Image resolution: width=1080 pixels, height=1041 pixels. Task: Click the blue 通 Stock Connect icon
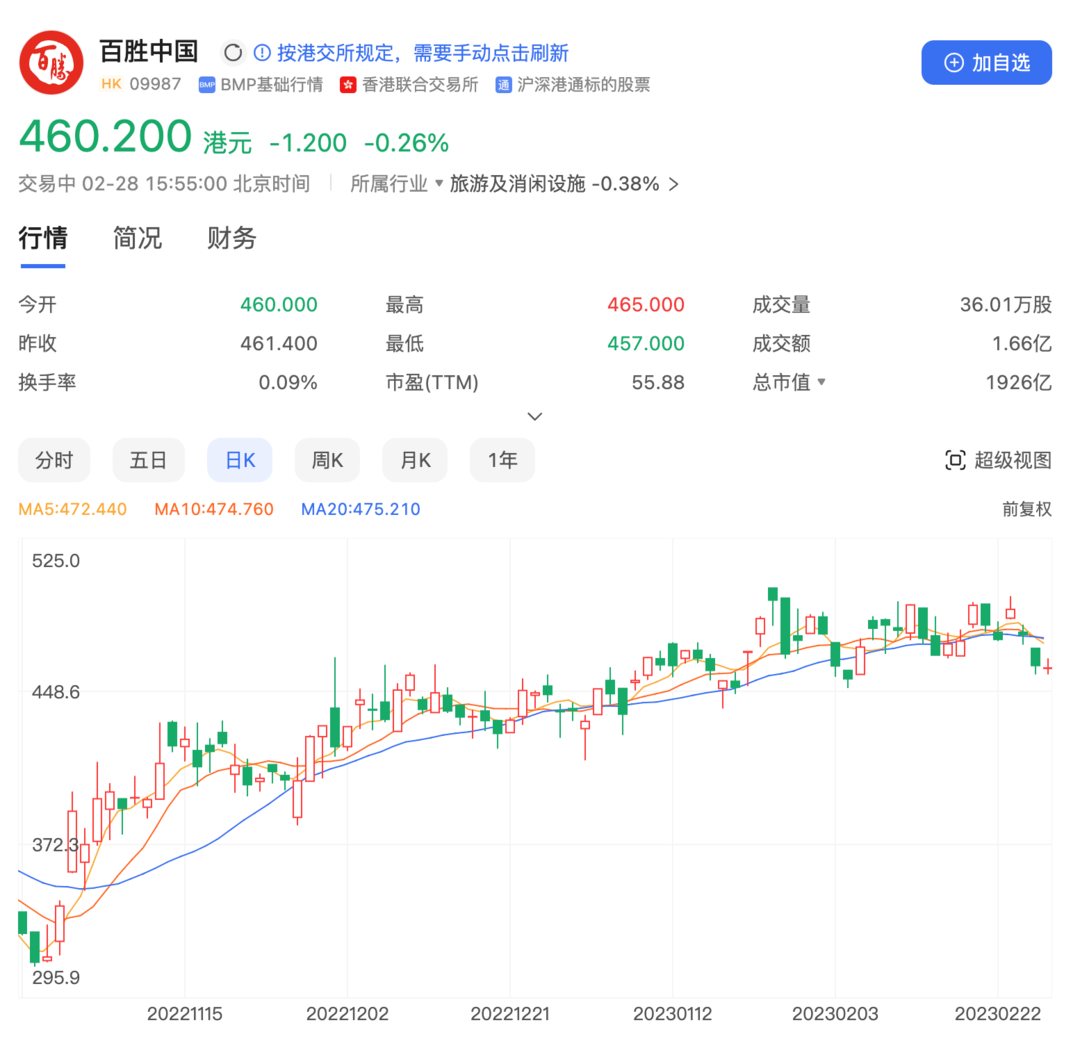[x=503, y=85]
